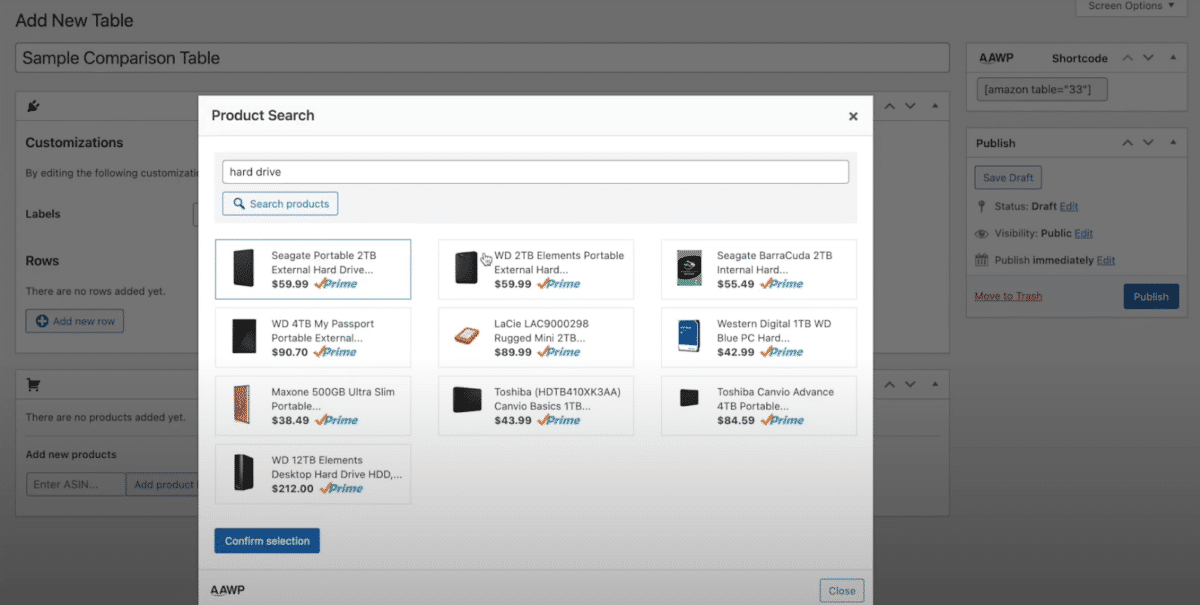Click Prime badge on $212.00 WD 12TB

point(340,489)
